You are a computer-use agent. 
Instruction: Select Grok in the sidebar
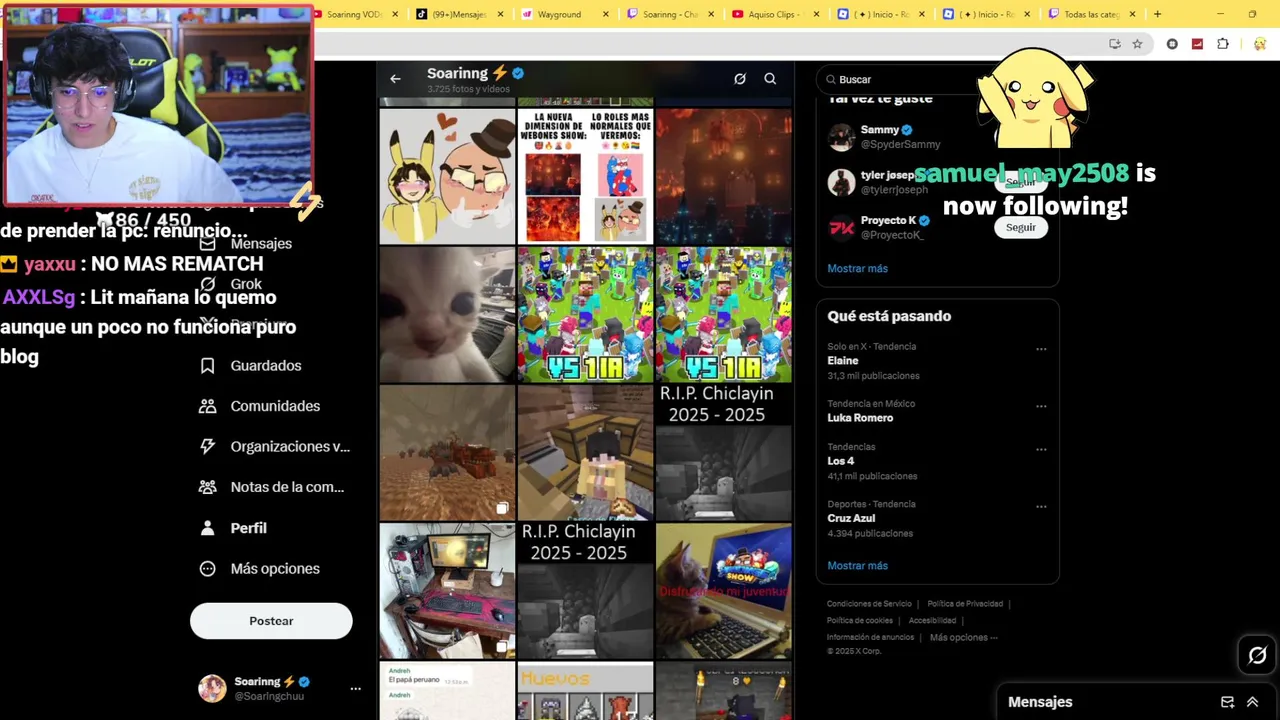coord(246,284)
